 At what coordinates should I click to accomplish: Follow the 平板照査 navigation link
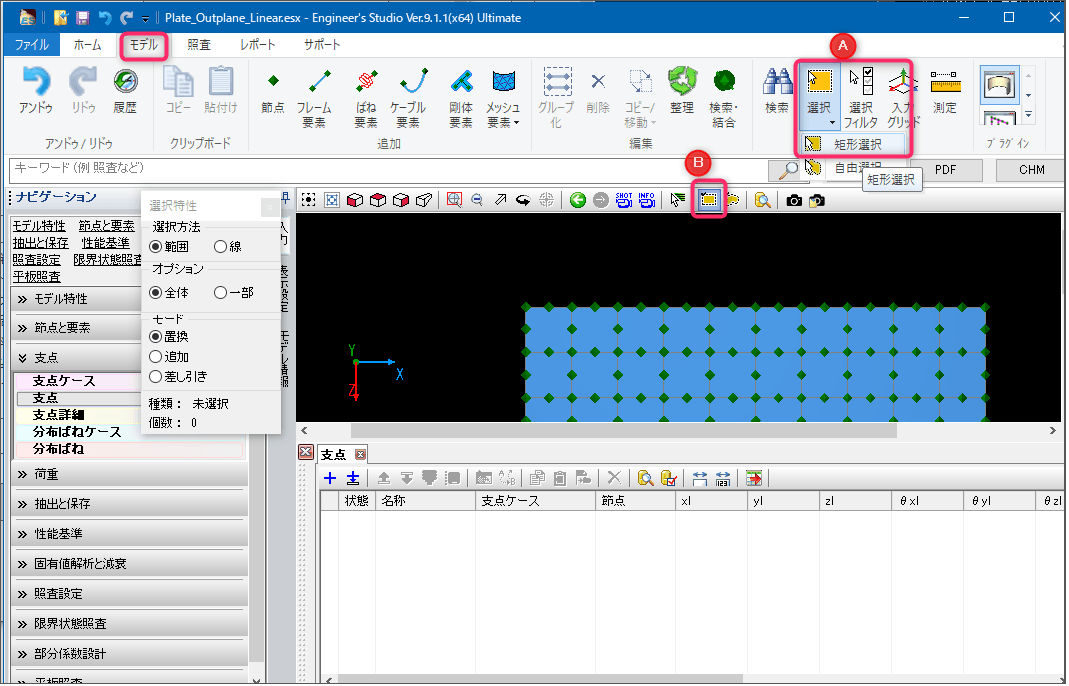pos(37,277)
